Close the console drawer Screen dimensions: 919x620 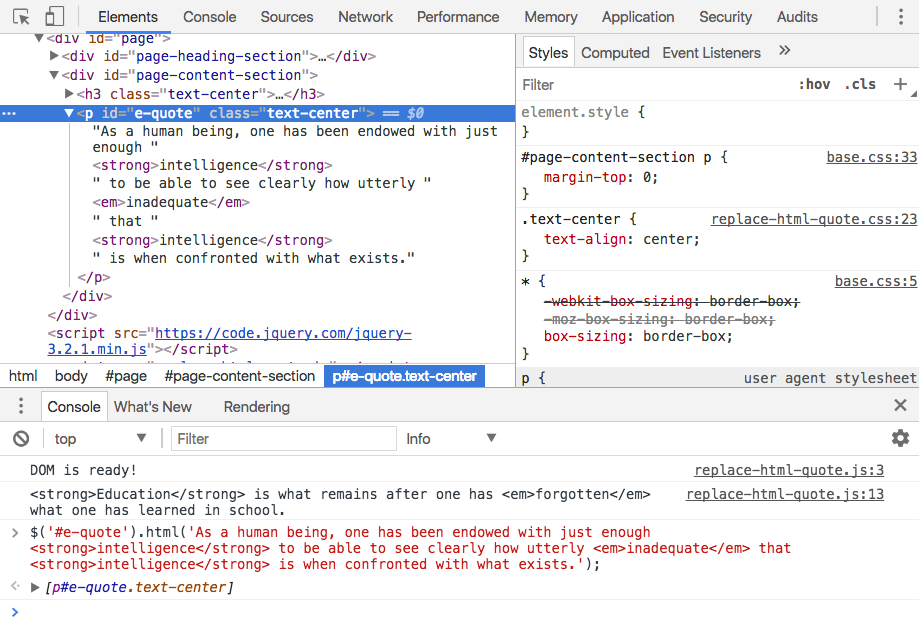click(x=900, y=405)
